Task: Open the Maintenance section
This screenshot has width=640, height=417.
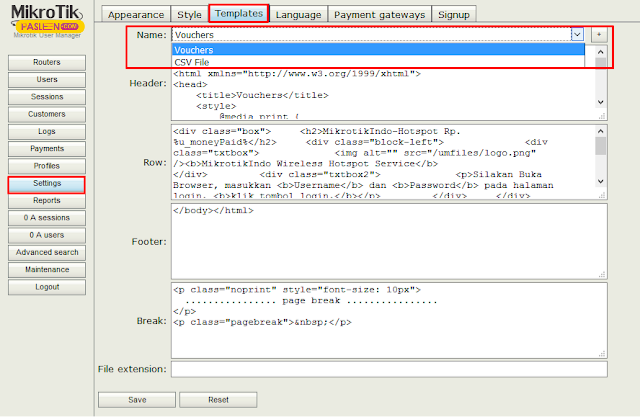Action: tap(47, 270)
